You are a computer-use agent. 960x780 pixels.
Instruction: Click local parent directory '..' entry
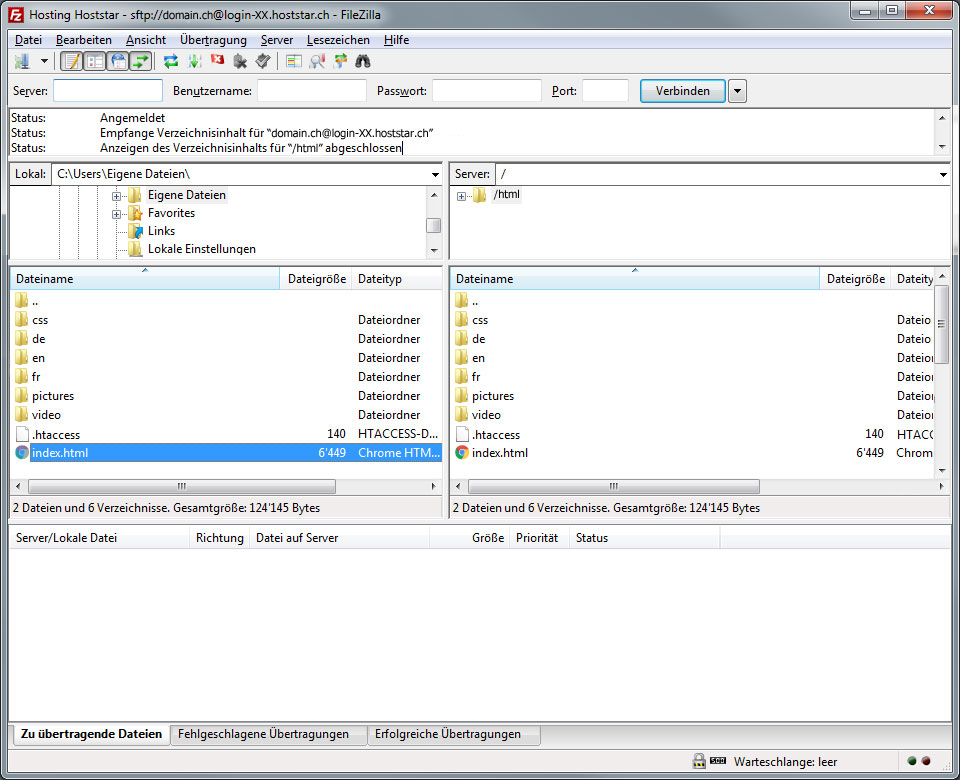35,301
